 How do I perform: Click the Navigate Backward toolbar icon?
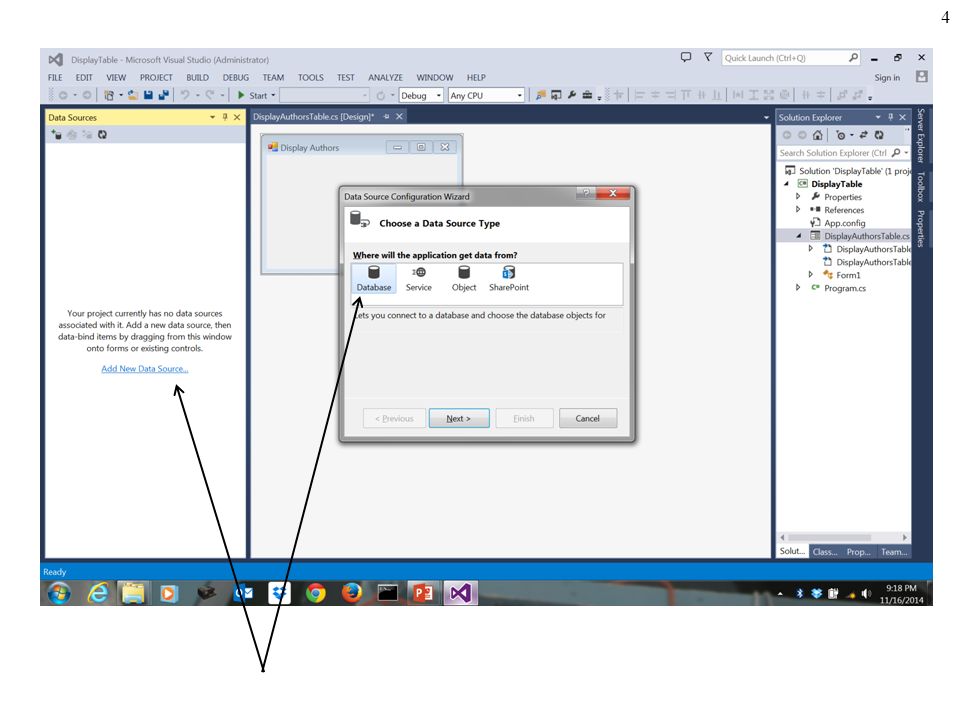click(62, 95)
